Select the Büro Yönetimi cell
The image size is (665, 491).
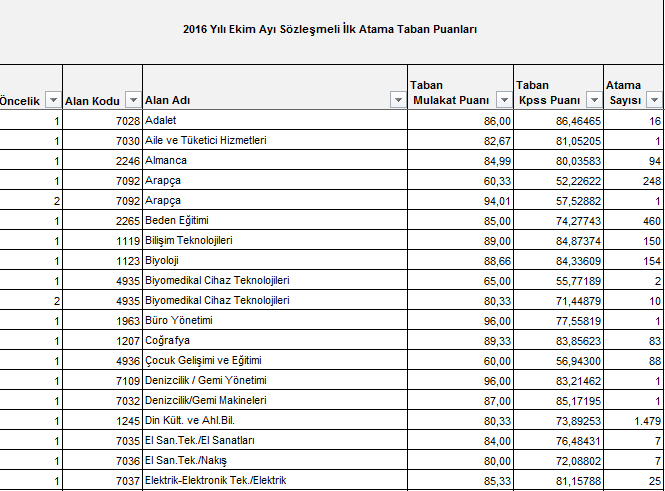pyautogui.click(x=179, y=321)
